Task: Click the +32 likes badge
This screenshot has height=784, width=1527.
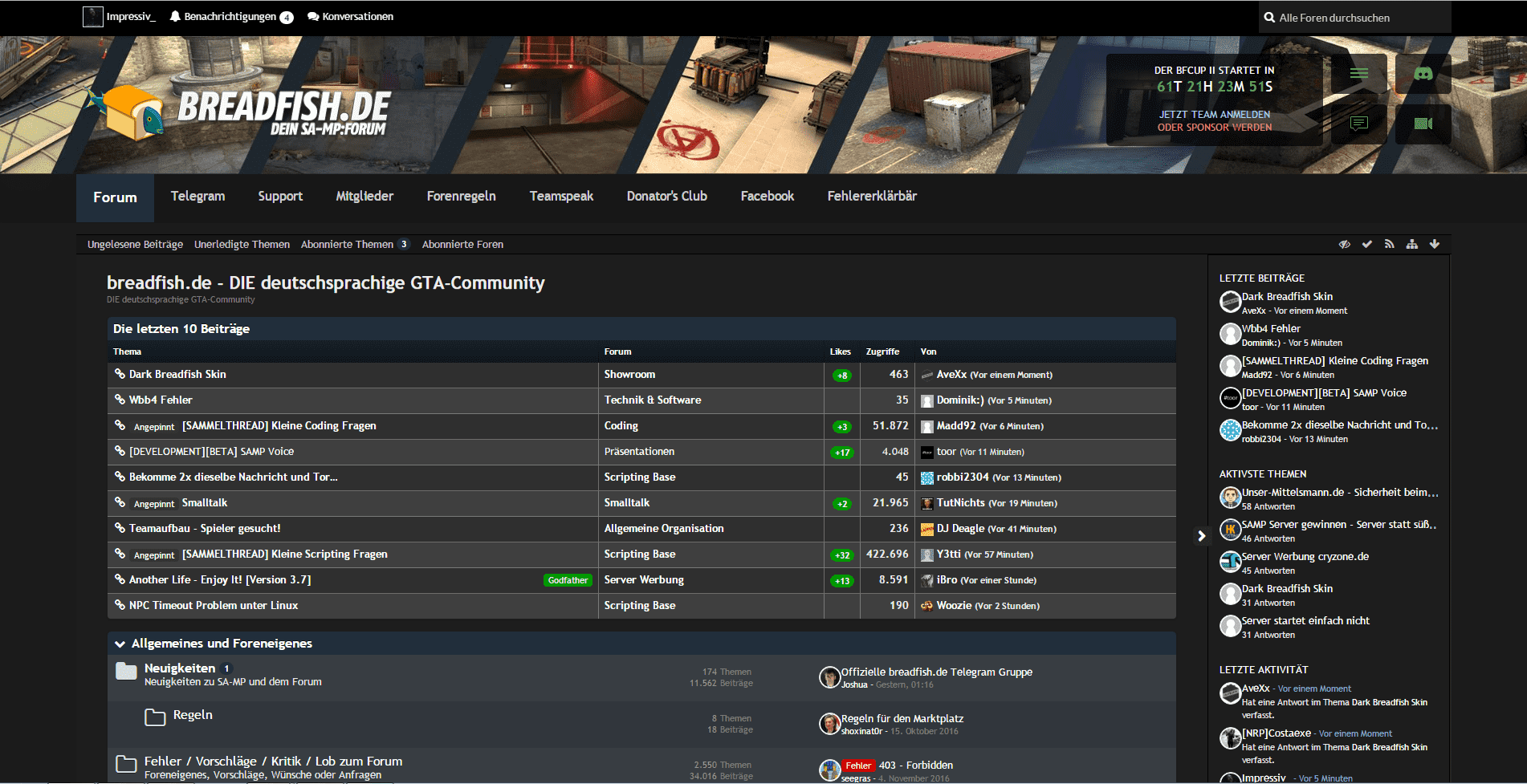Action: point(841,554)
